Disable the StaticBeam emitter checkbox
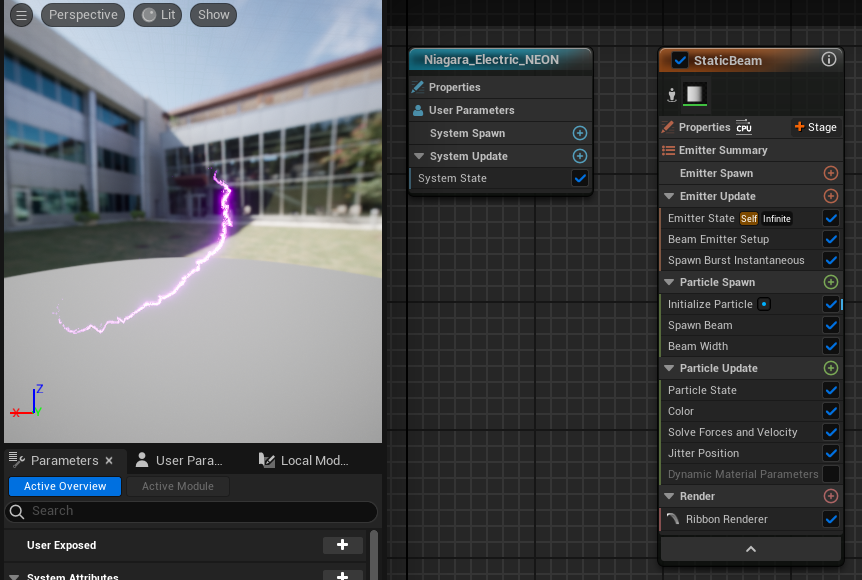 tap(680, 60)
